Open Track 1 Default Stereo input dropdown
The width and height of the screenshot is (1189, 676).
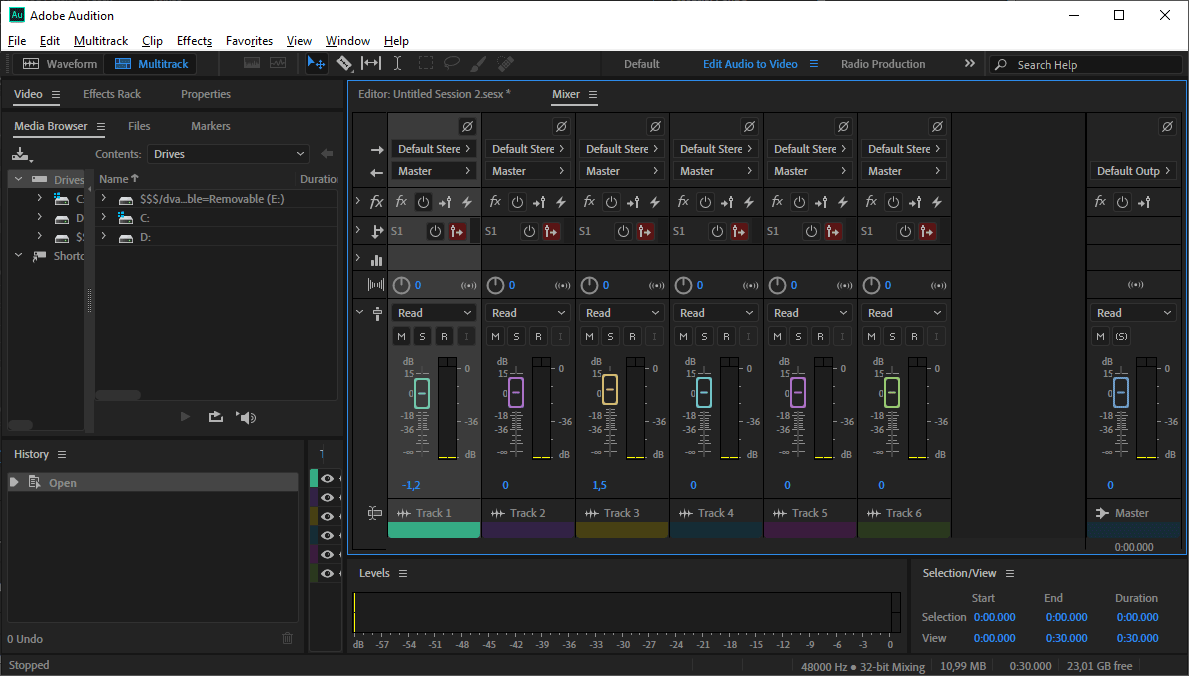434,149
